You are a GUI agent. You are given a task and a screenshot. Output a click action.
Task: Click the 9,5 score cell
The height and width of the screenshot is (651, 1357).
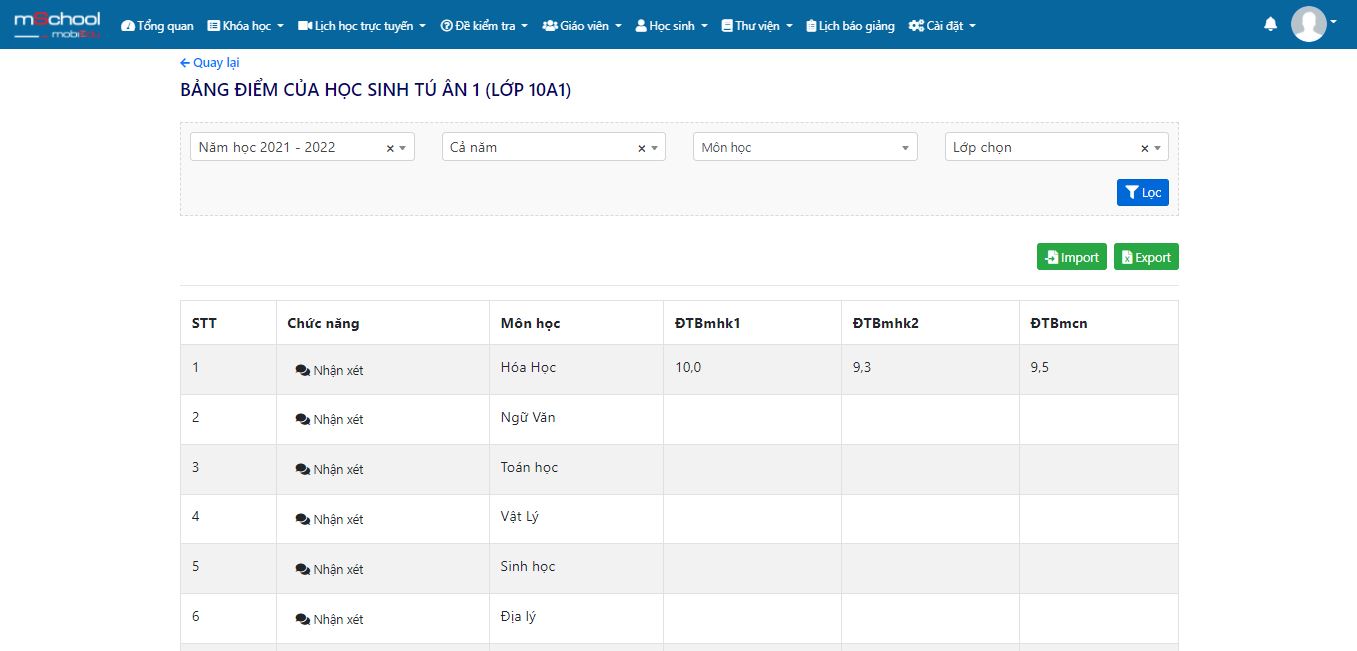point(1099,369)
